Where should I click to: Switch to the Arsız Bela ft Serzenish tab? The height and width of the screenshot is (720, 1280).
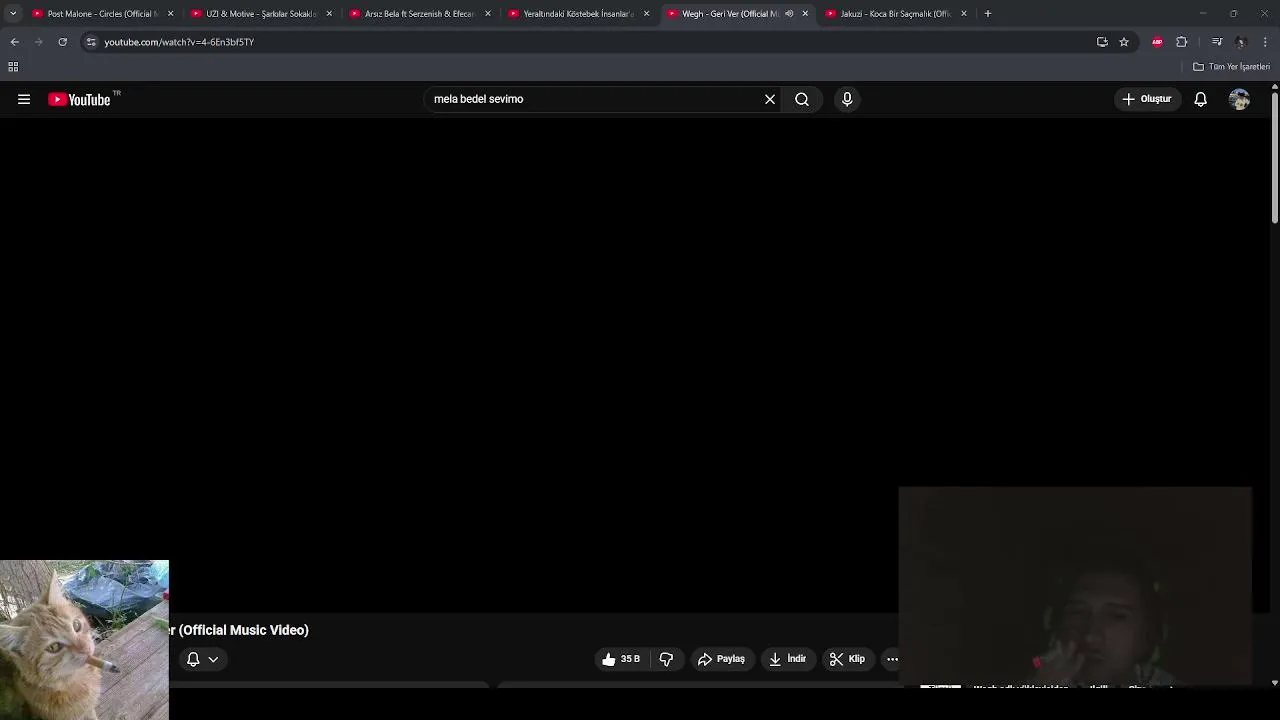pos(419,14)
